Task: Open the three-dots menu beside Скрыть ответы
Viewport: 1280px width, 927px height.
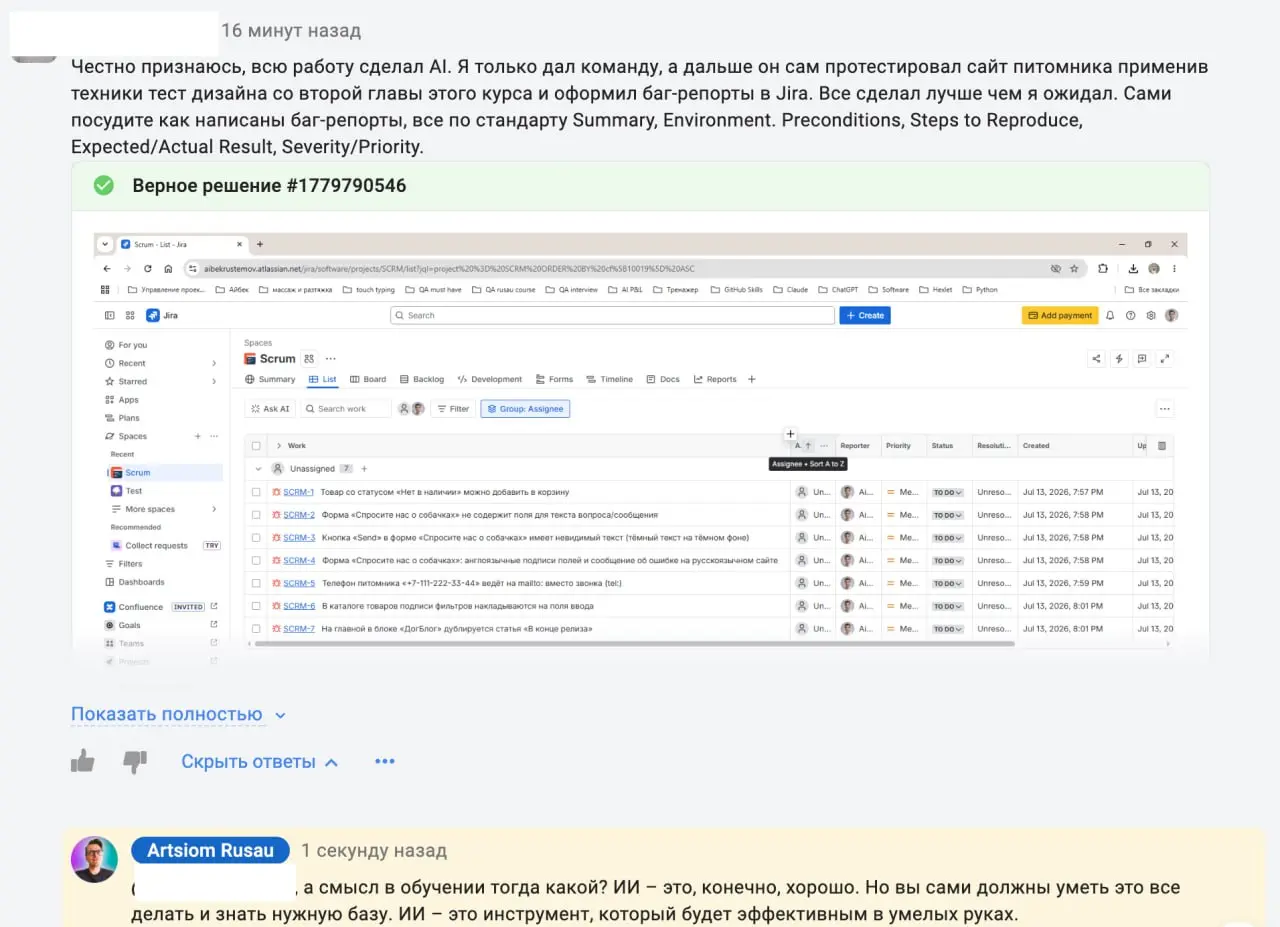Action: 385,762
